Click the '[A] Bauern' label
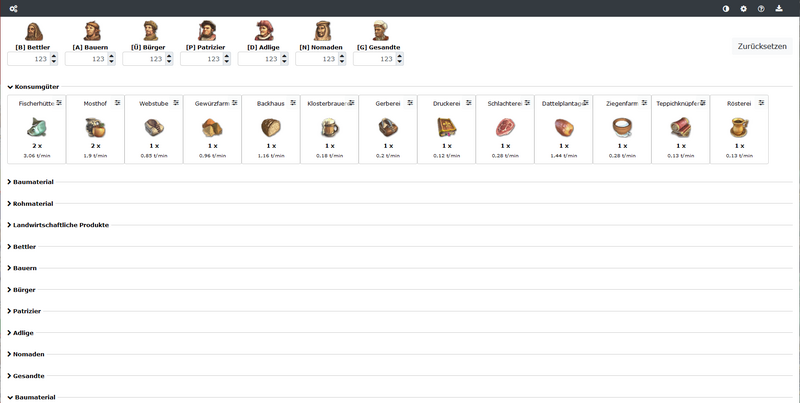 (90, 47)
